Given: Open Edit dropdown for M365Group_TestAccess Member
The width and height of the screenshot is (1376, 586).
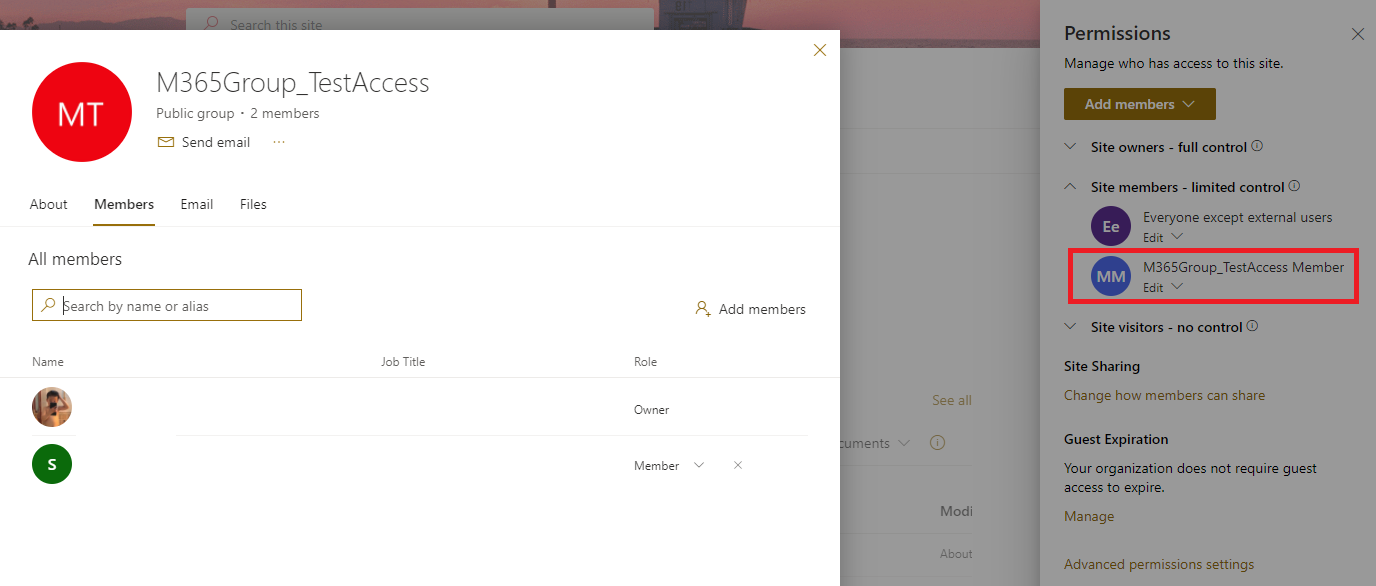Looking at the screenshot, I should coord(1163,287).
